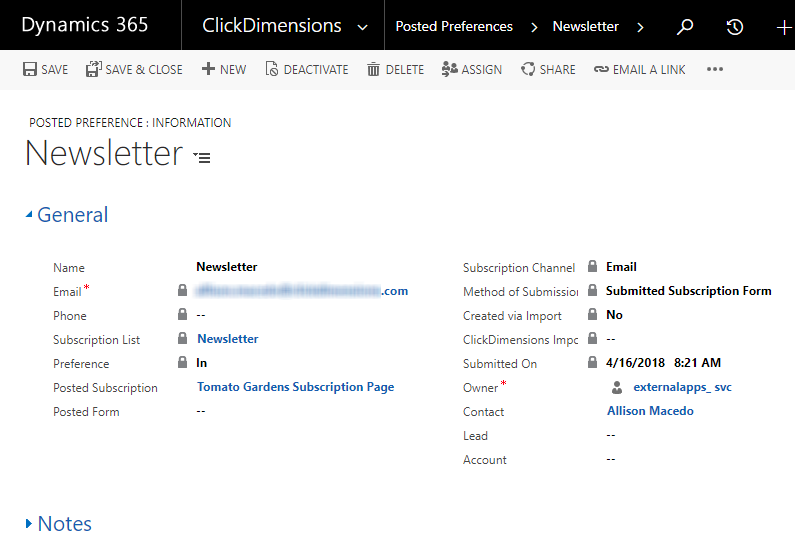The image size is (795, 556).
Task: Click the lock icon beside Preference field
Action: [183, 362]
